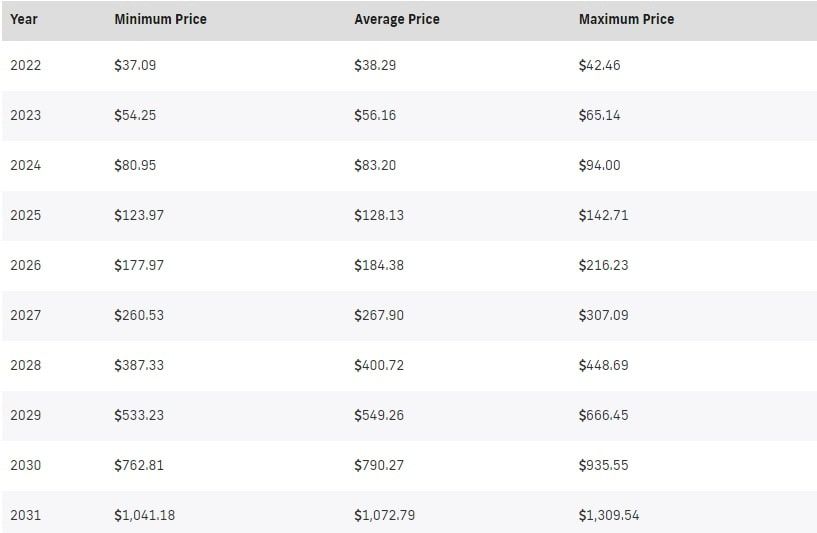The image size is (817, 533).
Task: Select the Maximum Price column header
Action: pos(626,19)
